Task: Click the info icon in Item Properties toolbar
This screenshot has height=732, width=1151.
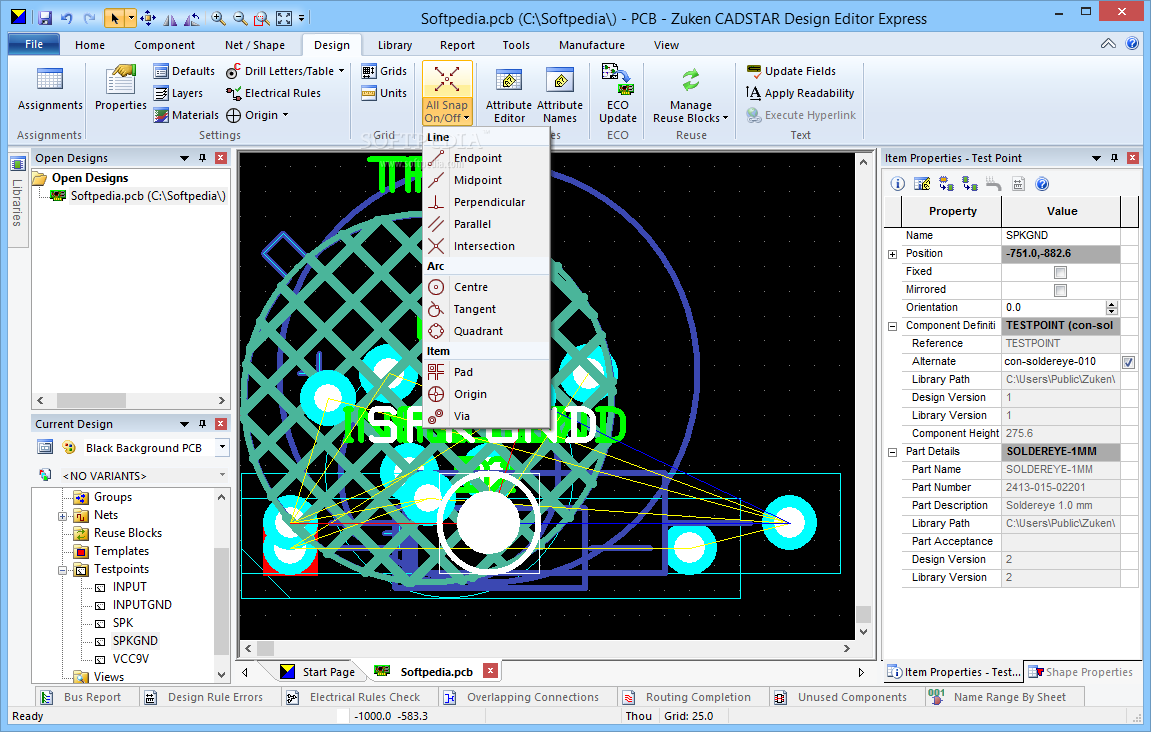Action: (898, 184)
